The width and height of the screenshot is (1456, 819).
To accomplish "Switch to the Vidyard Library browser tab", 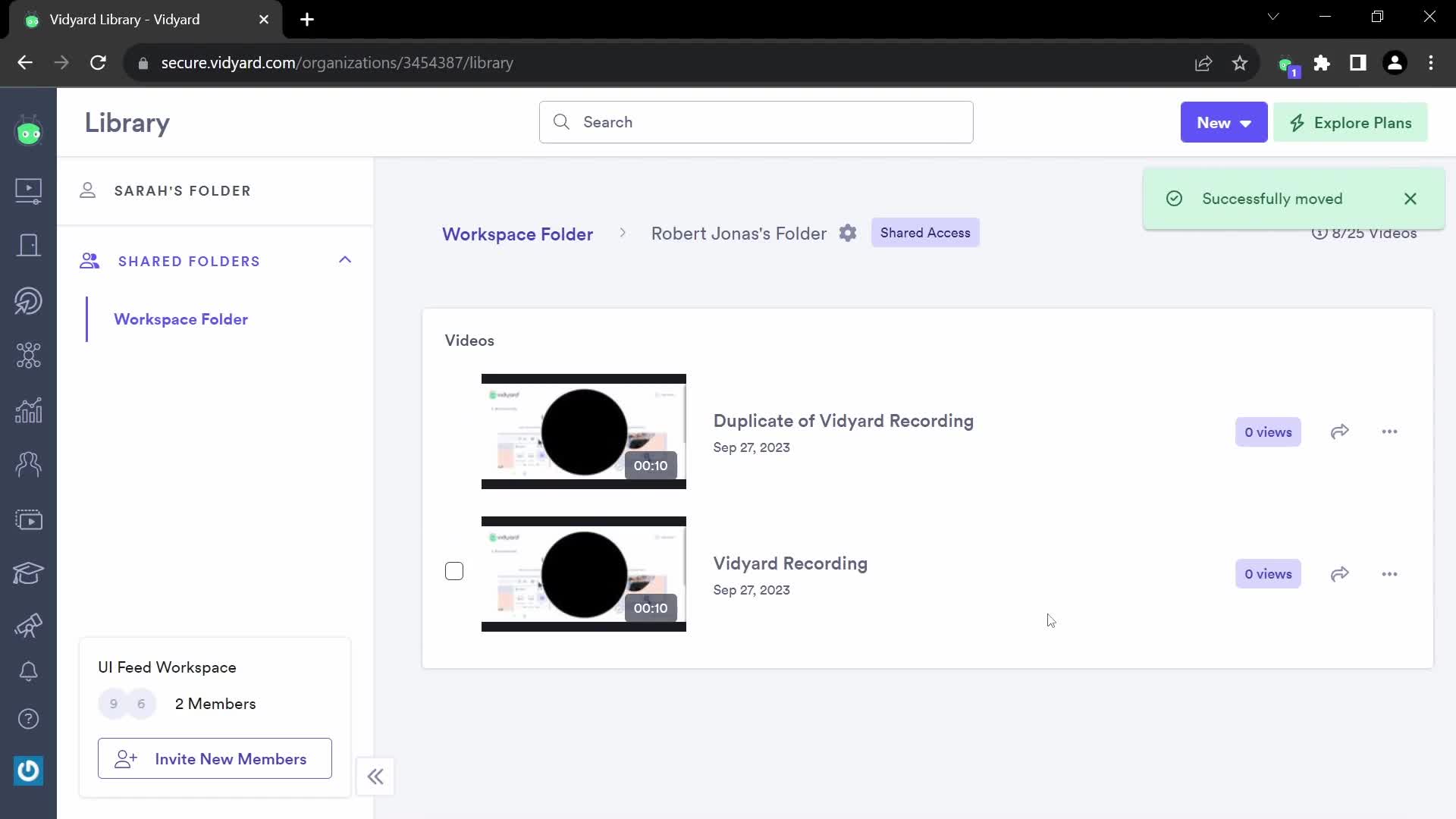I will [x=146, y=20].
